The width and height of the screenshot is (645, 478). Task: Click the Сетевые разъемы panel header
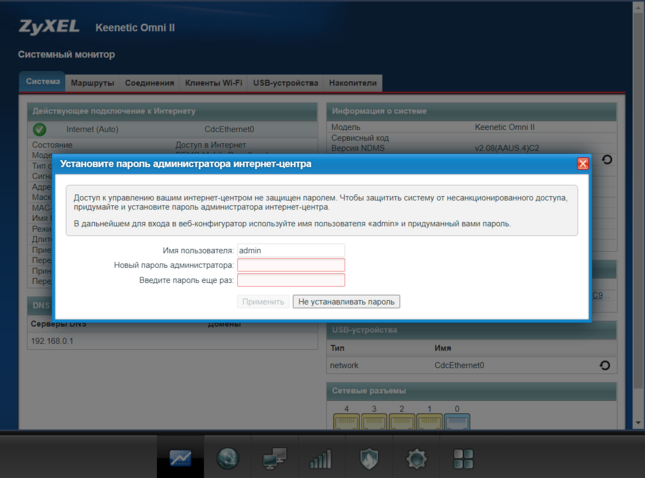pyautogui.click(x=471, y=391)
